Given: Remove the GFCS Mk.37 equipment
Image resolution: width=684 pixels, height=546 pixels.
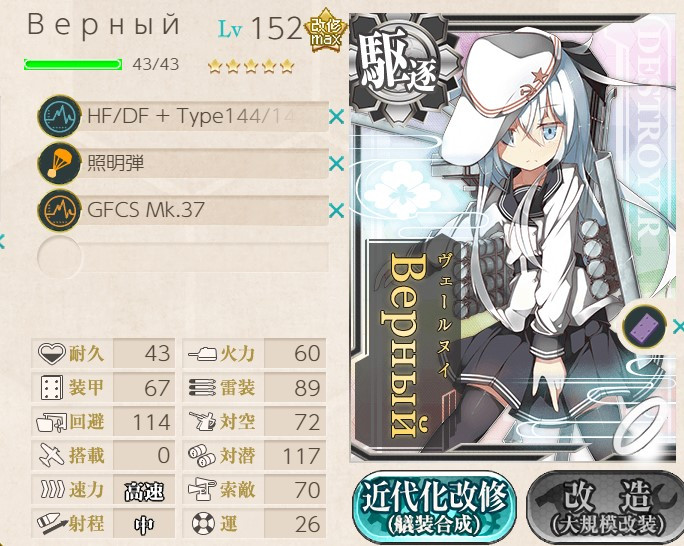Looking at the screenshot, I should click(336, 211).
